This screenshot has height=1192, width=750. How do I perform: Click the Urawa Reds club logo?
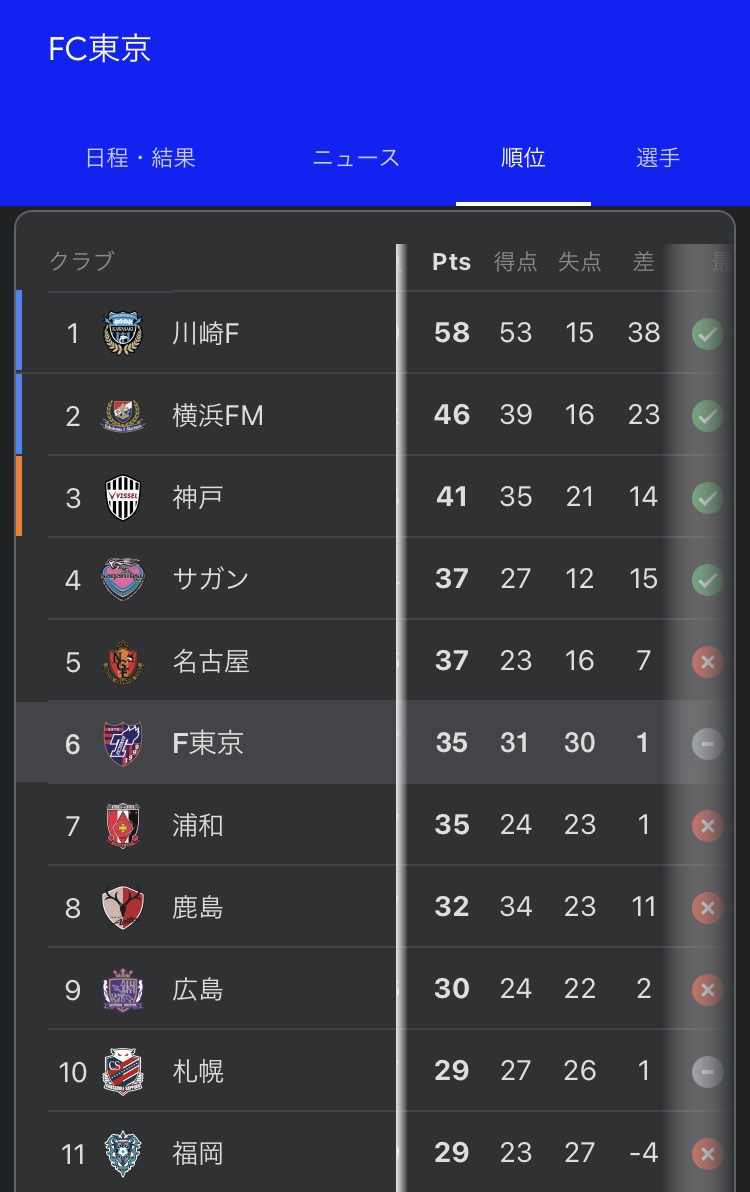[123, 825]
